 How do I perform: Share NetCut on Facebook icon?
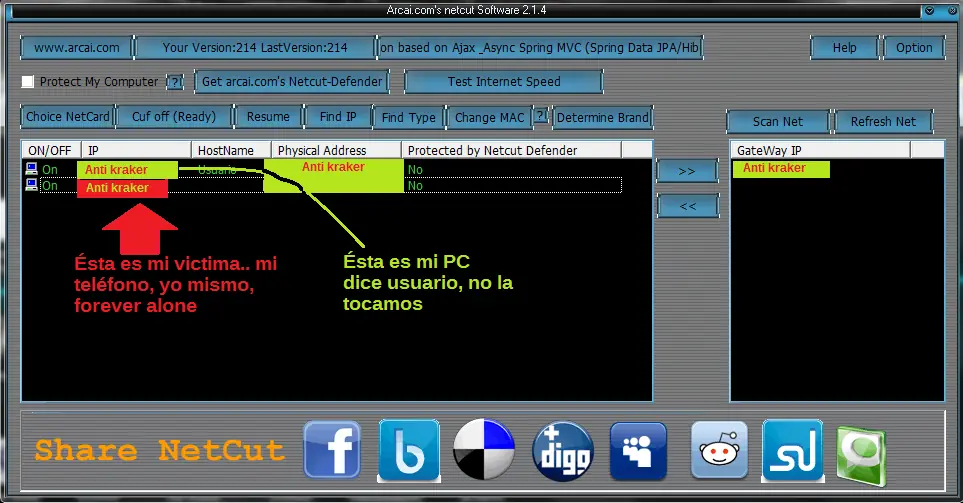pyautogui.click(x=332, y=450)
